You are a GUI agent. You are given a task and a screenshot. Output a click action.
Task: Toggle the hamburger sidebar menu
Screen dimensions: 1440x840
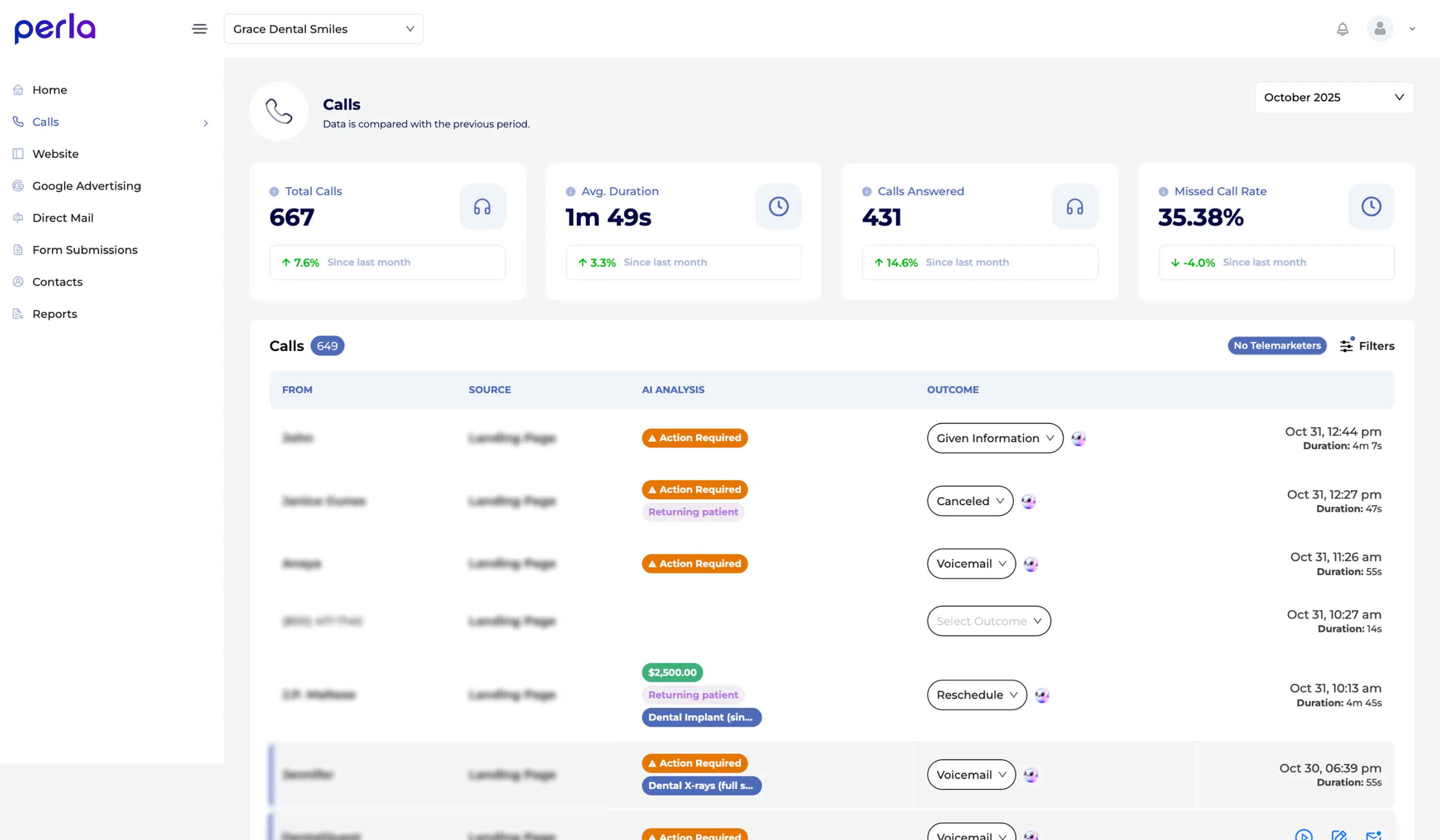click(199, 29)
